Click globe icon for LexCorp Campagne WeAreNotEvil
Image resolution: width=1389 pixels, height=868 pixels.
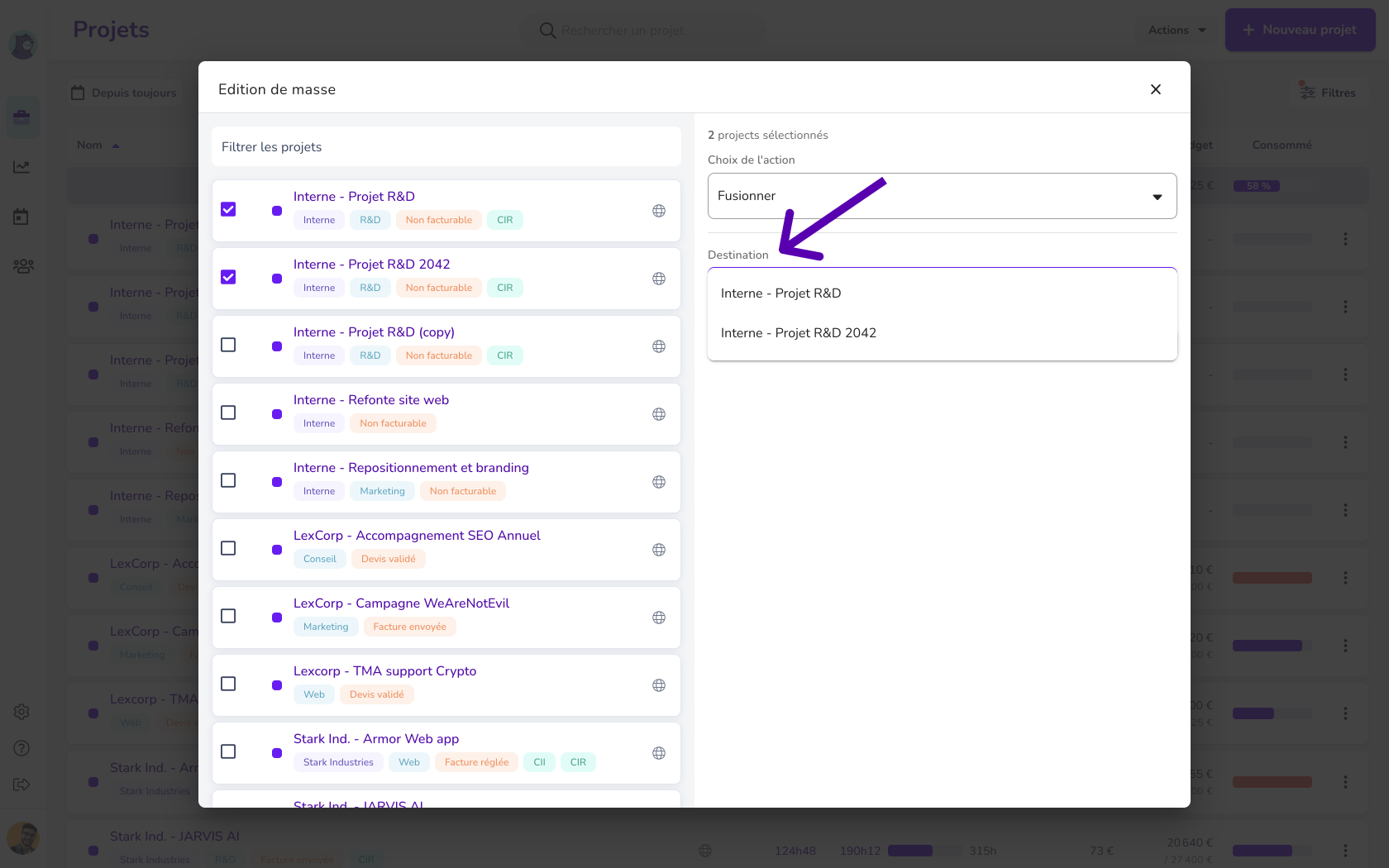(659, 618)
